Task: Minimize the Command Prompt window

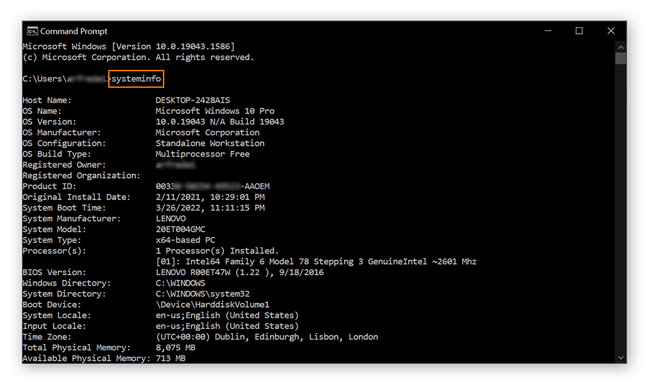Action: tap(548, 31)
